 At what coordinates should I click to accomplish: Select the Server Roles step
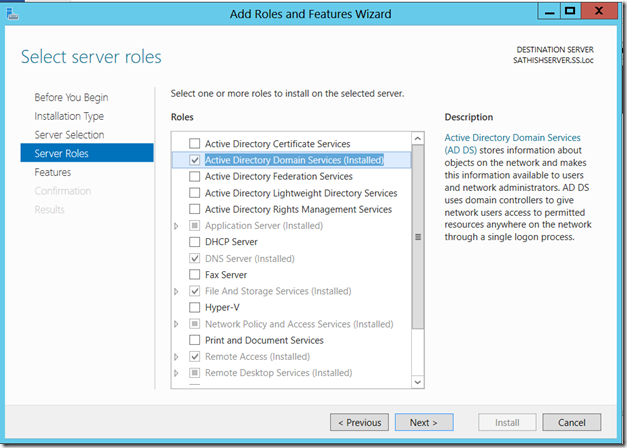point(87,153)
